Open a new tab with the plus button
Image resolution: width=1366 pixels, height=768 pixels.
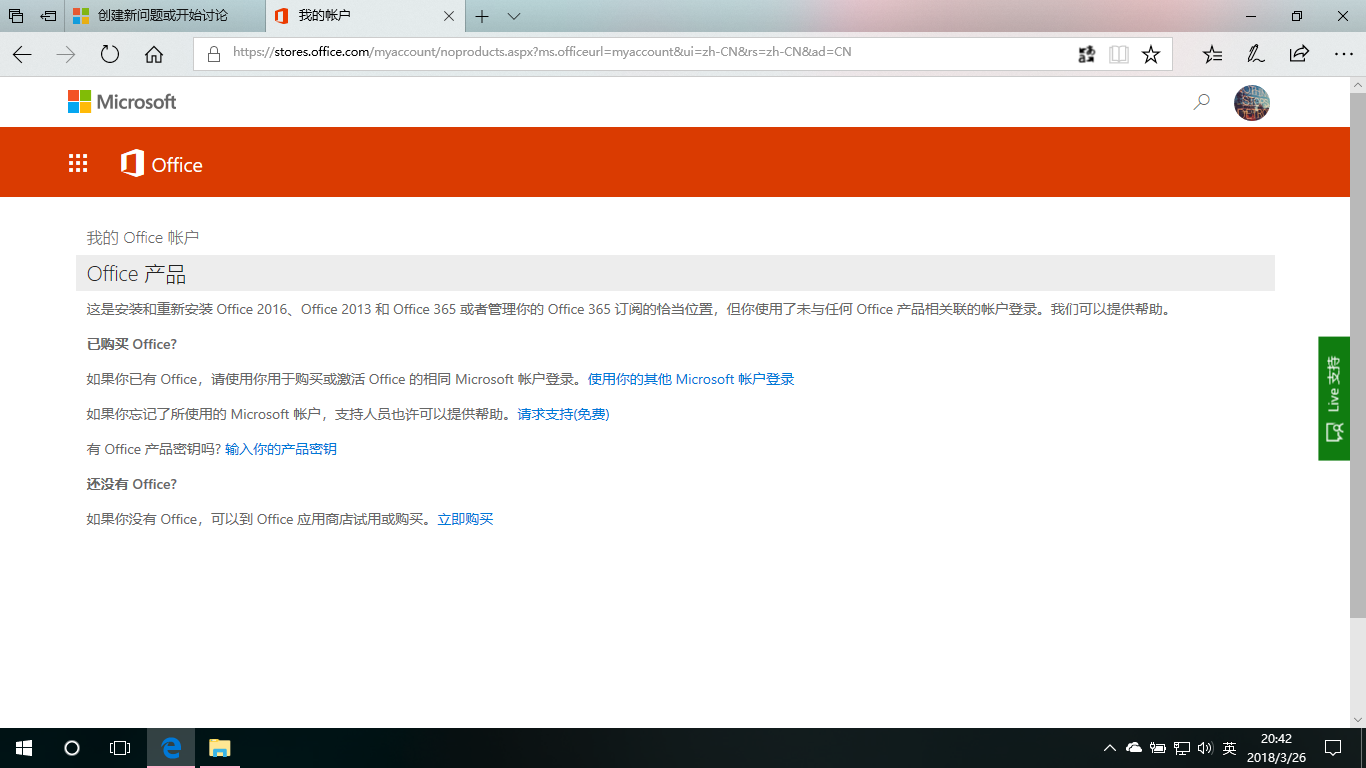482,16
